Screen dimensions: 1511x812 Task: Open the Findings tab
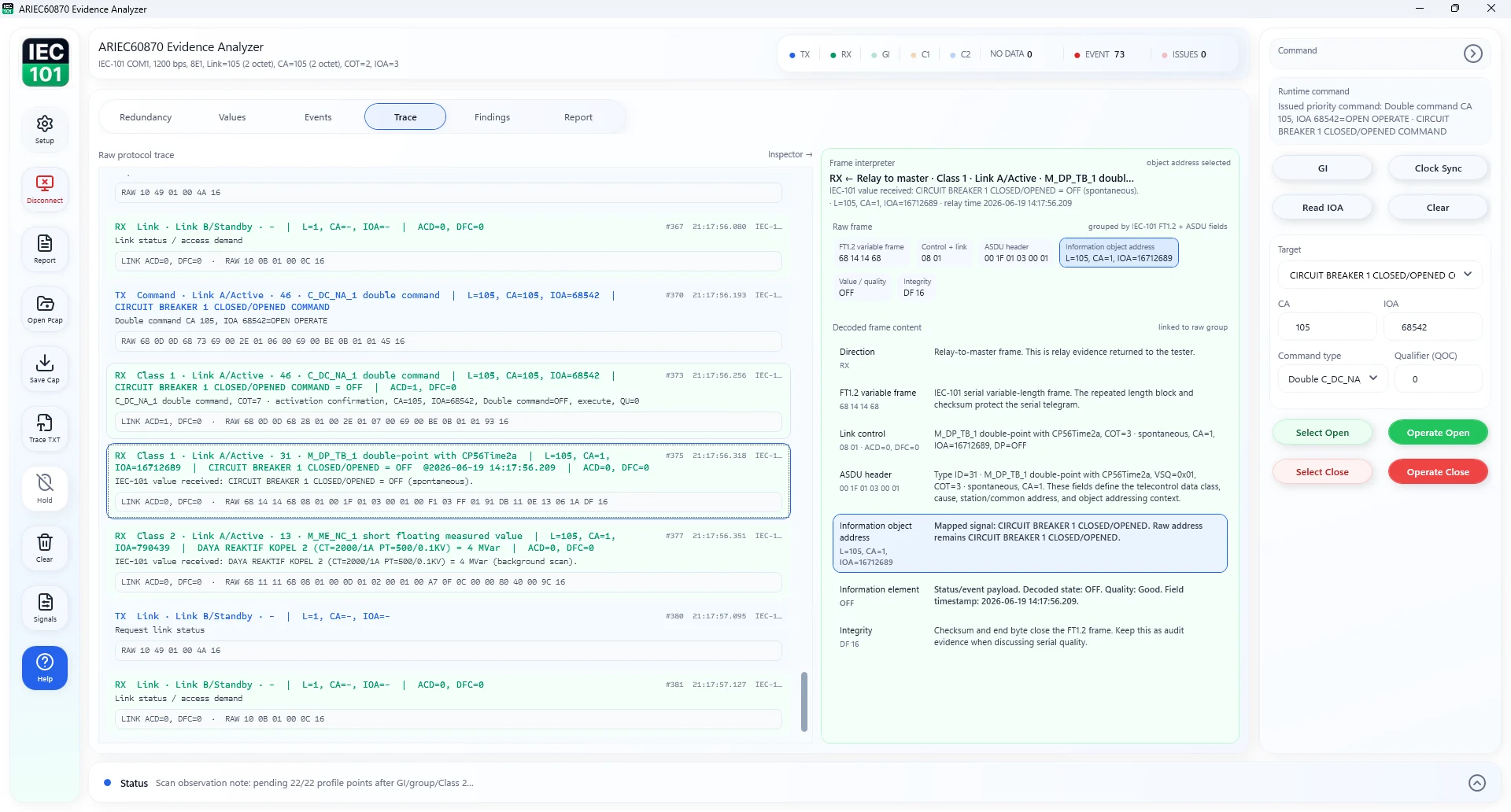[x=492, y=117]
